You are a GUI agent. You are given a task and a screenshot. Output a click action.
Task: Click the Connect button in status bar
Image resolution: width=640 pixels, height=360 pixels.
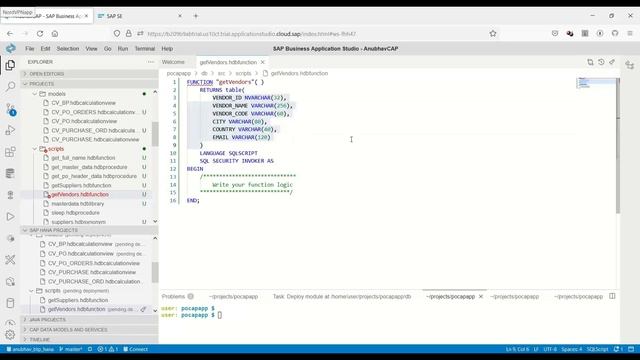pos(136,349)
